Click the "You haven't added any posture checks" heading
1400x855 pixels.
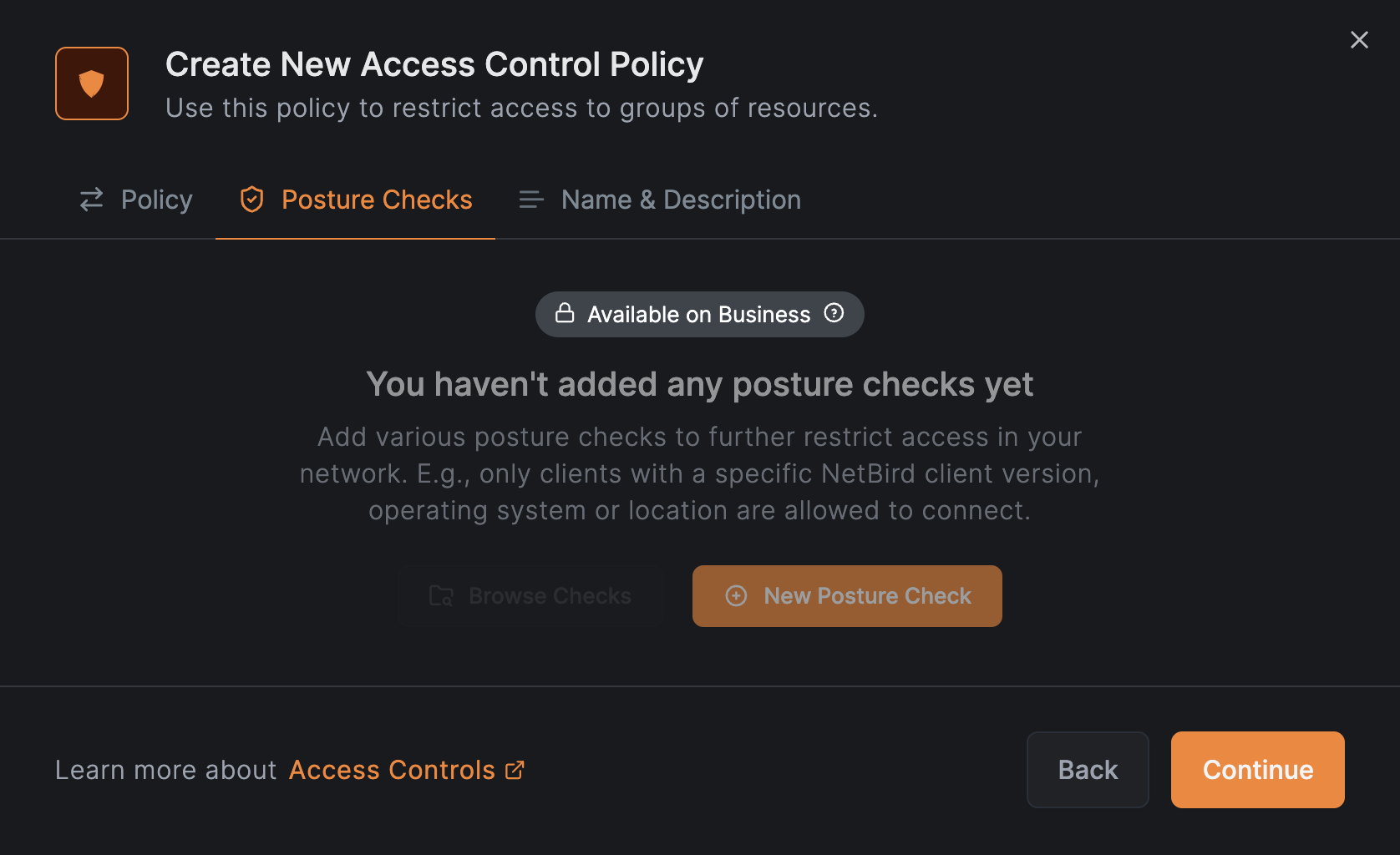[x=699, y=385]
